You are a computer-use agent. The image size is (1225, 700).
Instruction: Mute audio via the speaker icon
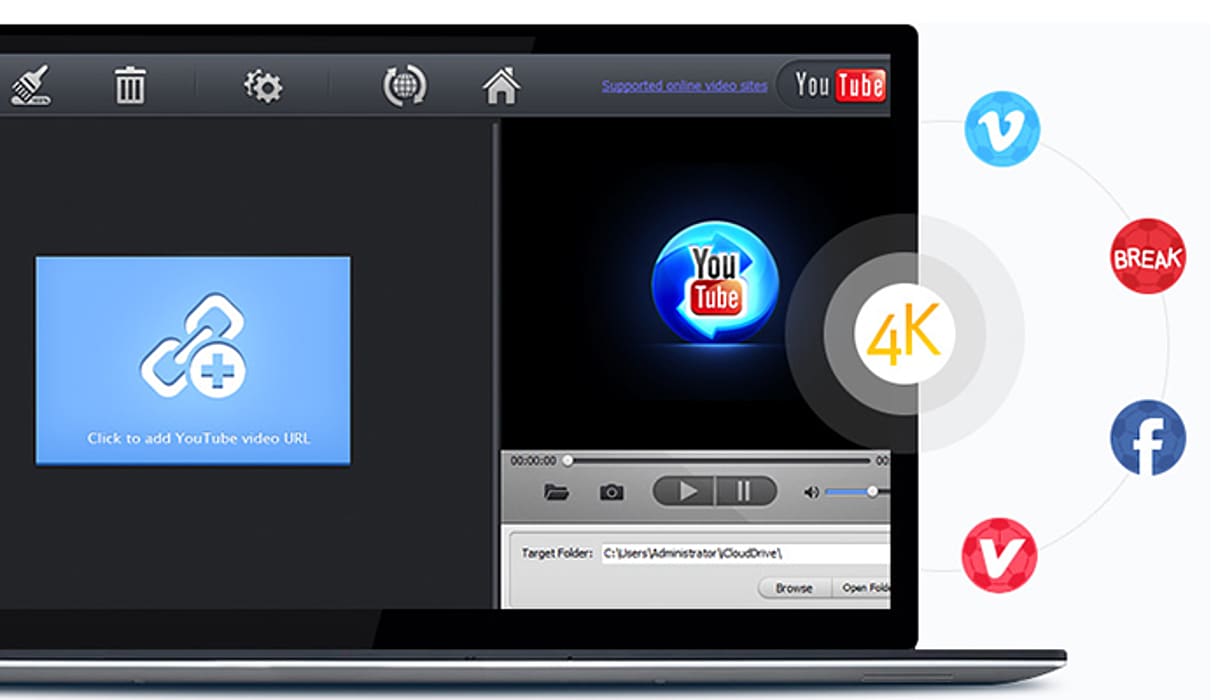tap(811, 492)
